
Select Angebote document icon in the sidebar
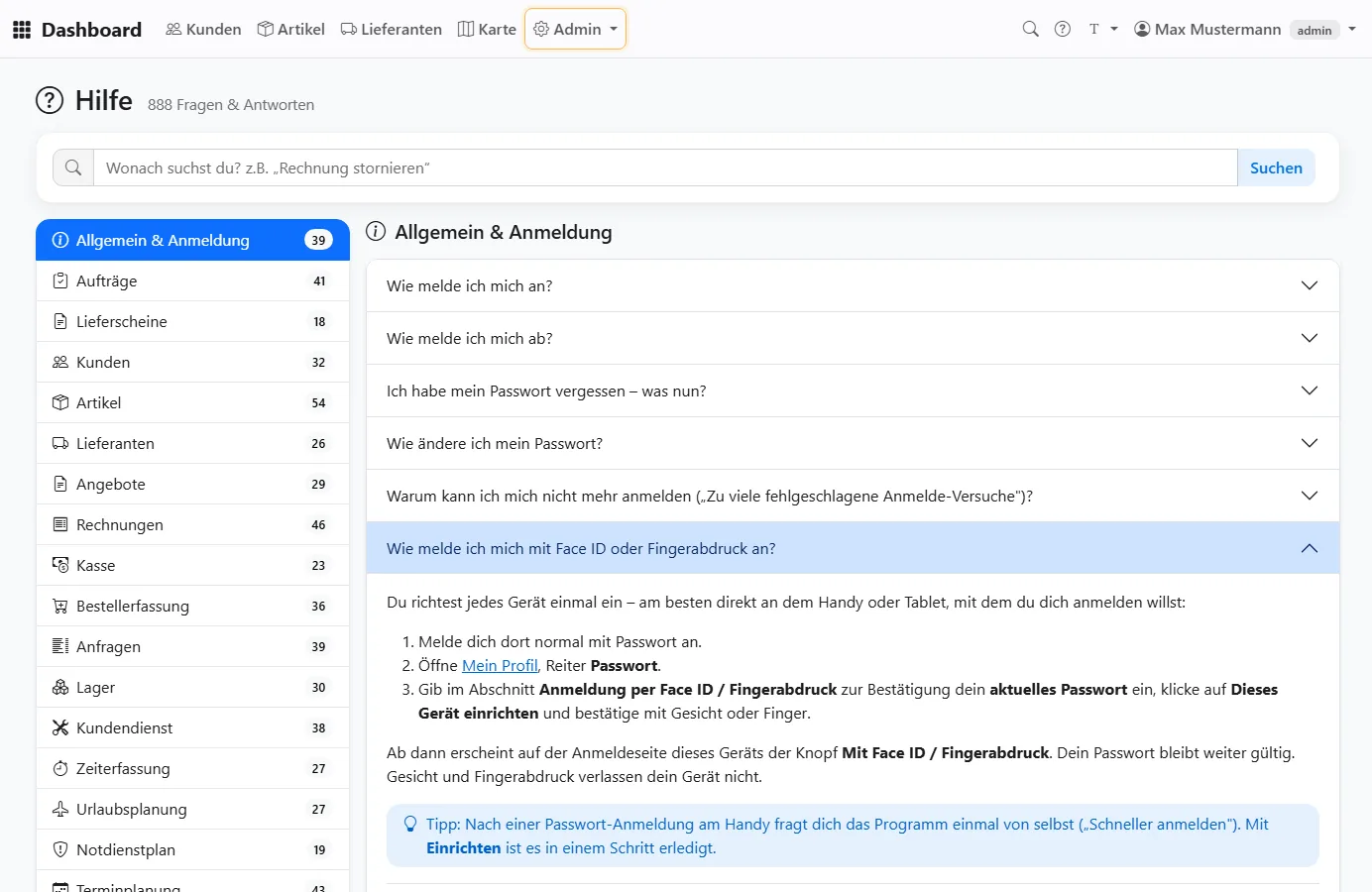pyautogui.click(x=60, y=485)
